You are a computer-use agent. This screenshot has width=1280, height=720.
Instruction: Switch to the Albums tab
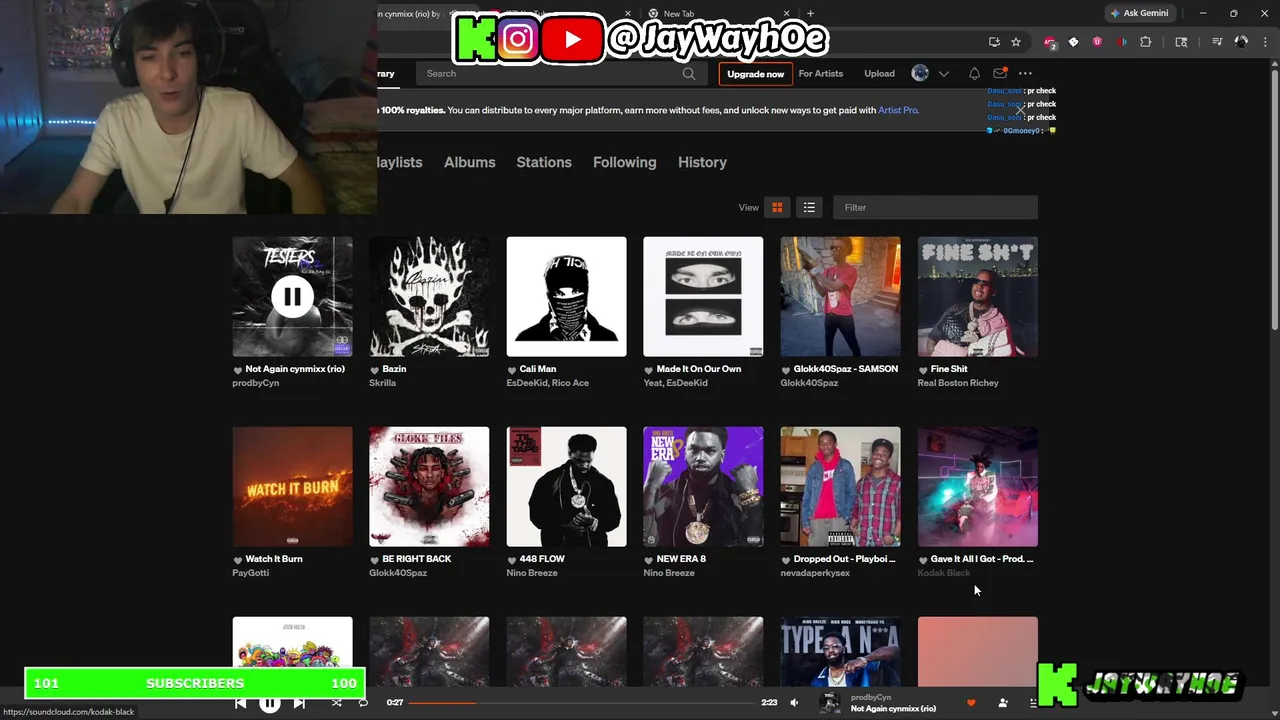tap(469, 162)
